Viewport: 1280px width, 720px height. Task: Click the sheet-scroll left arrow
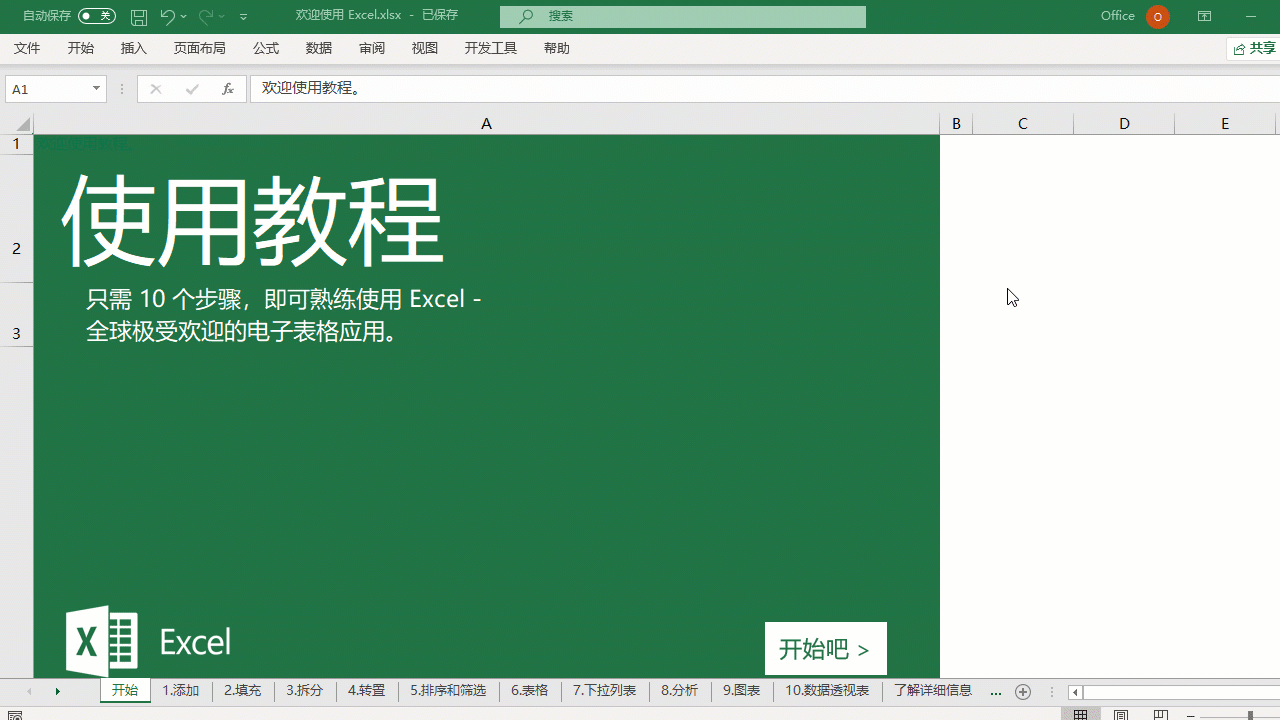[29, 691]
